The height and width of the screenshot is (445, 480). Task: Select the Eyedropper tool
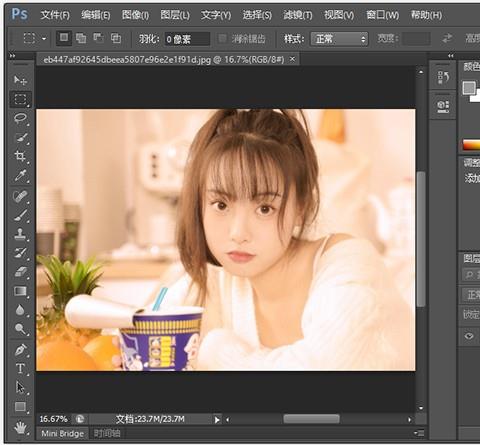point(20,175)
